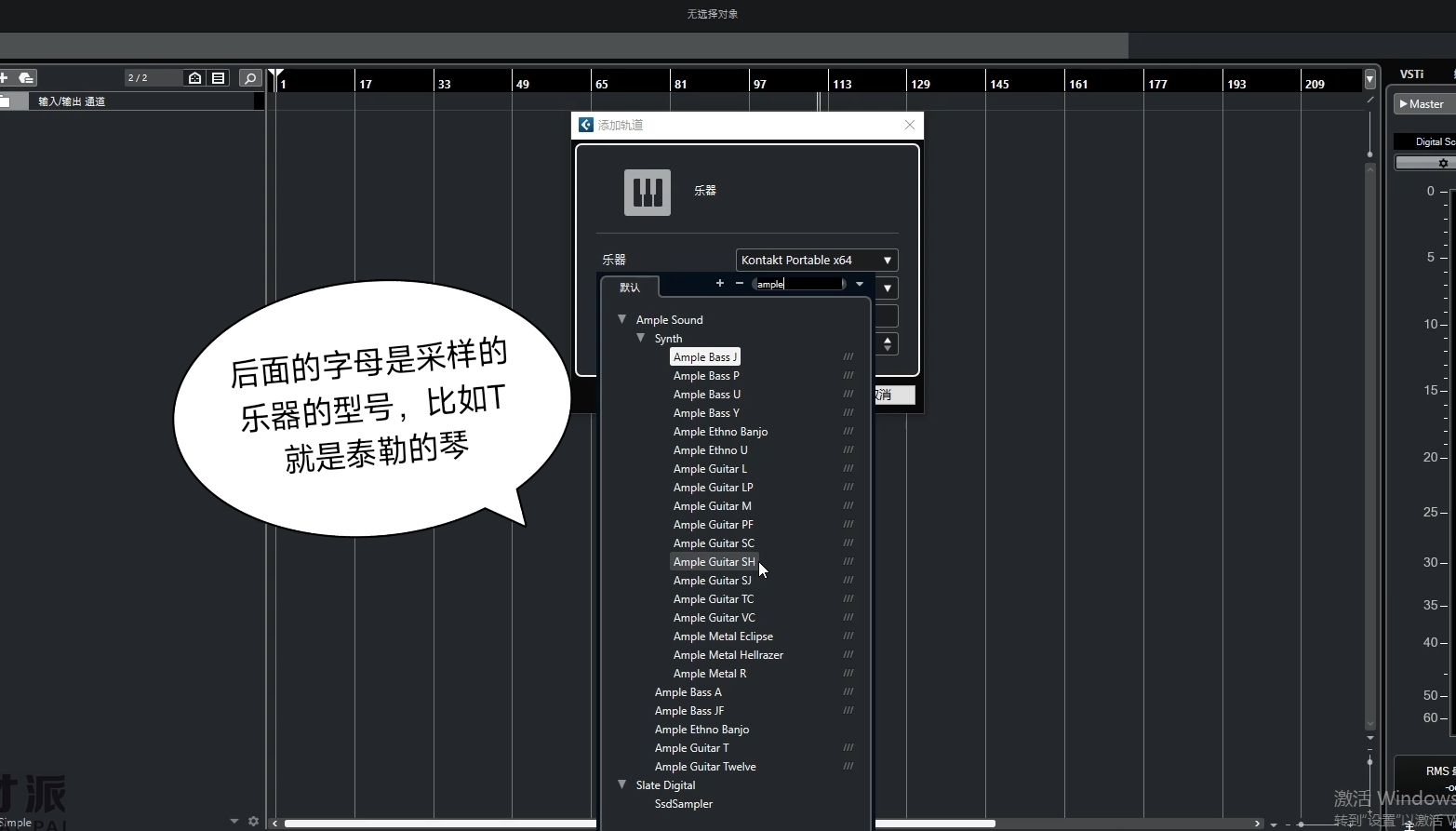Click the VST3 marker beside Ample Guitar SH

(x=848, y=561)
